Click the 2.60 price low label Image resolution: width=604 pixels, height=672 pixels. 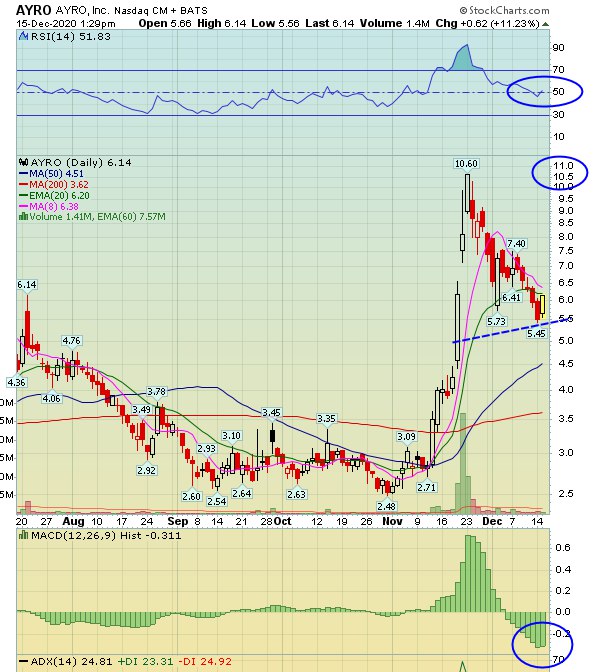click(x=191, y=496)
